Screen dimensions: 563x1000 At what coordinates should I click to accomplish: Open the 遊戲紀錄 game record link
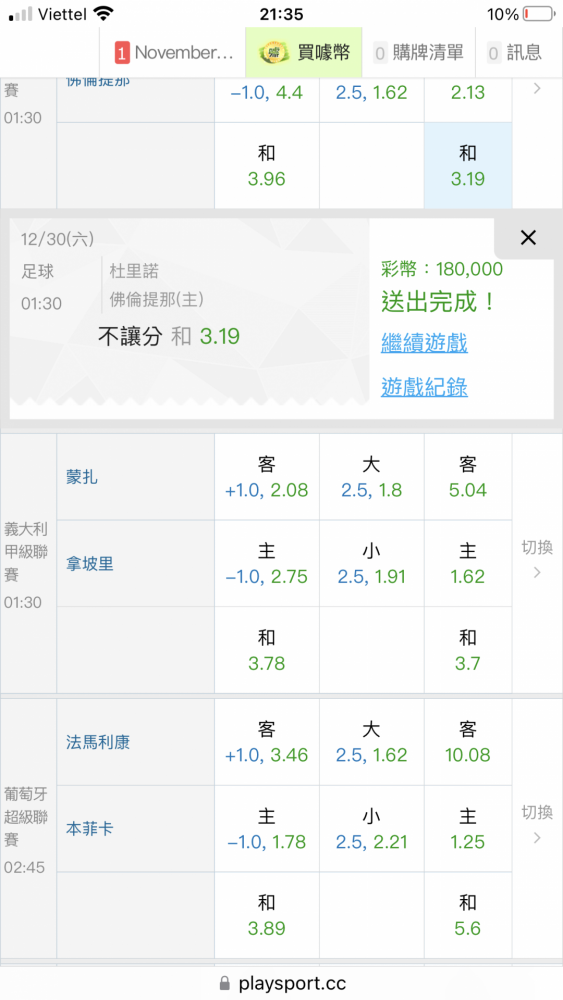[x=424, y=386]
